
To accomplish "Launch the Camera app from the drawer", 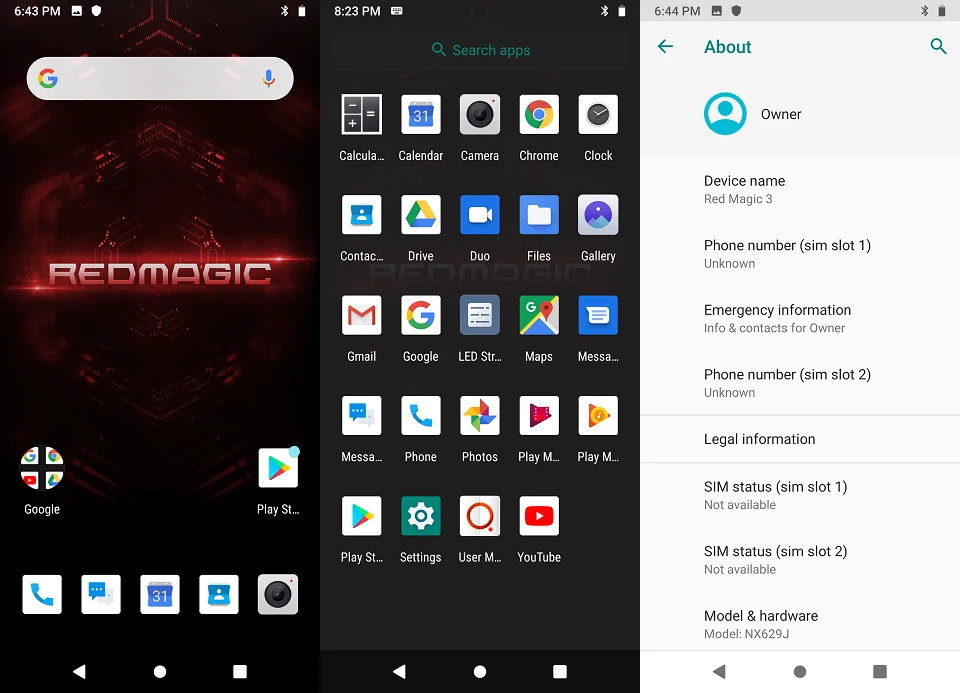I will coord(479,114).
